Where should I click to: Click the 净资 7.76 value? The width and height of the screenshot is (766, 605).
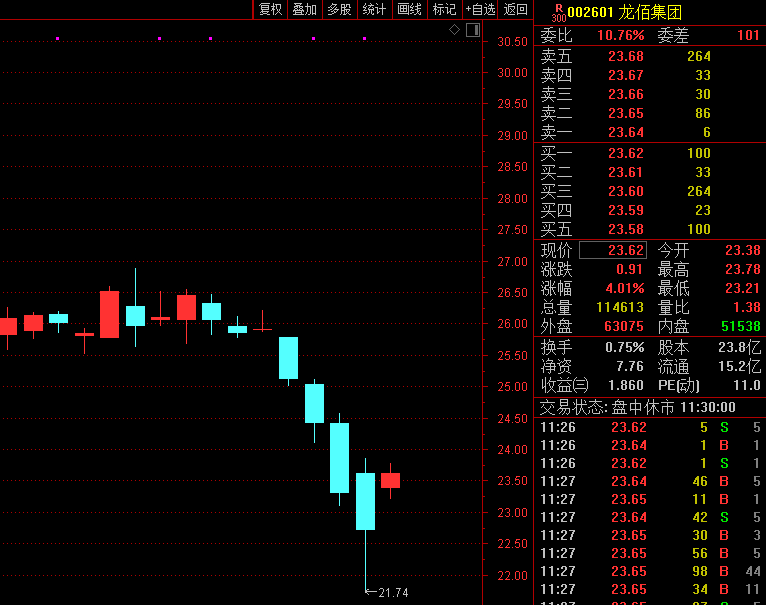[x=630, y=367]
